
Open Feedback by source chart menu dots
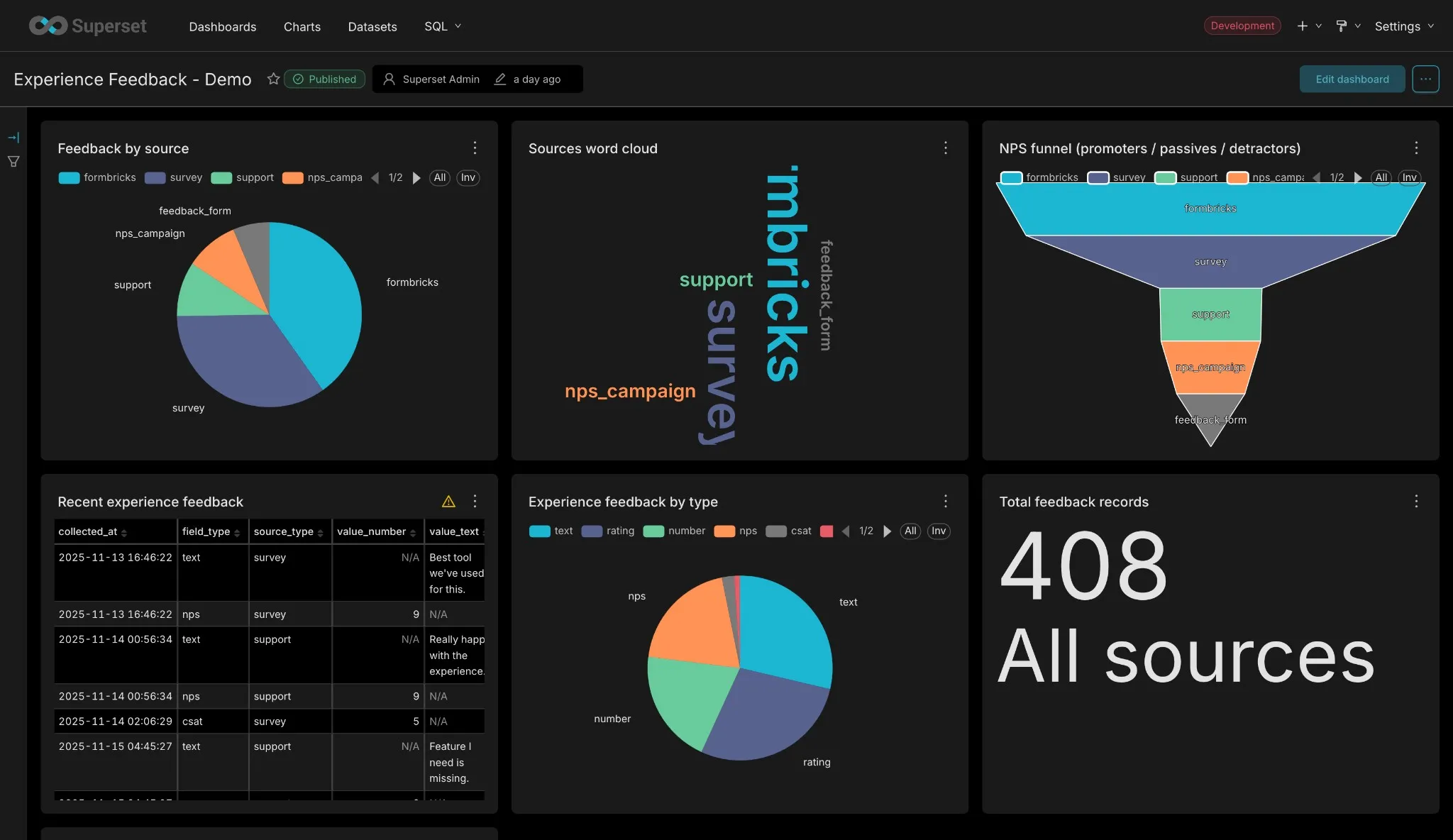pyautogui.click(x=475, y=148)
